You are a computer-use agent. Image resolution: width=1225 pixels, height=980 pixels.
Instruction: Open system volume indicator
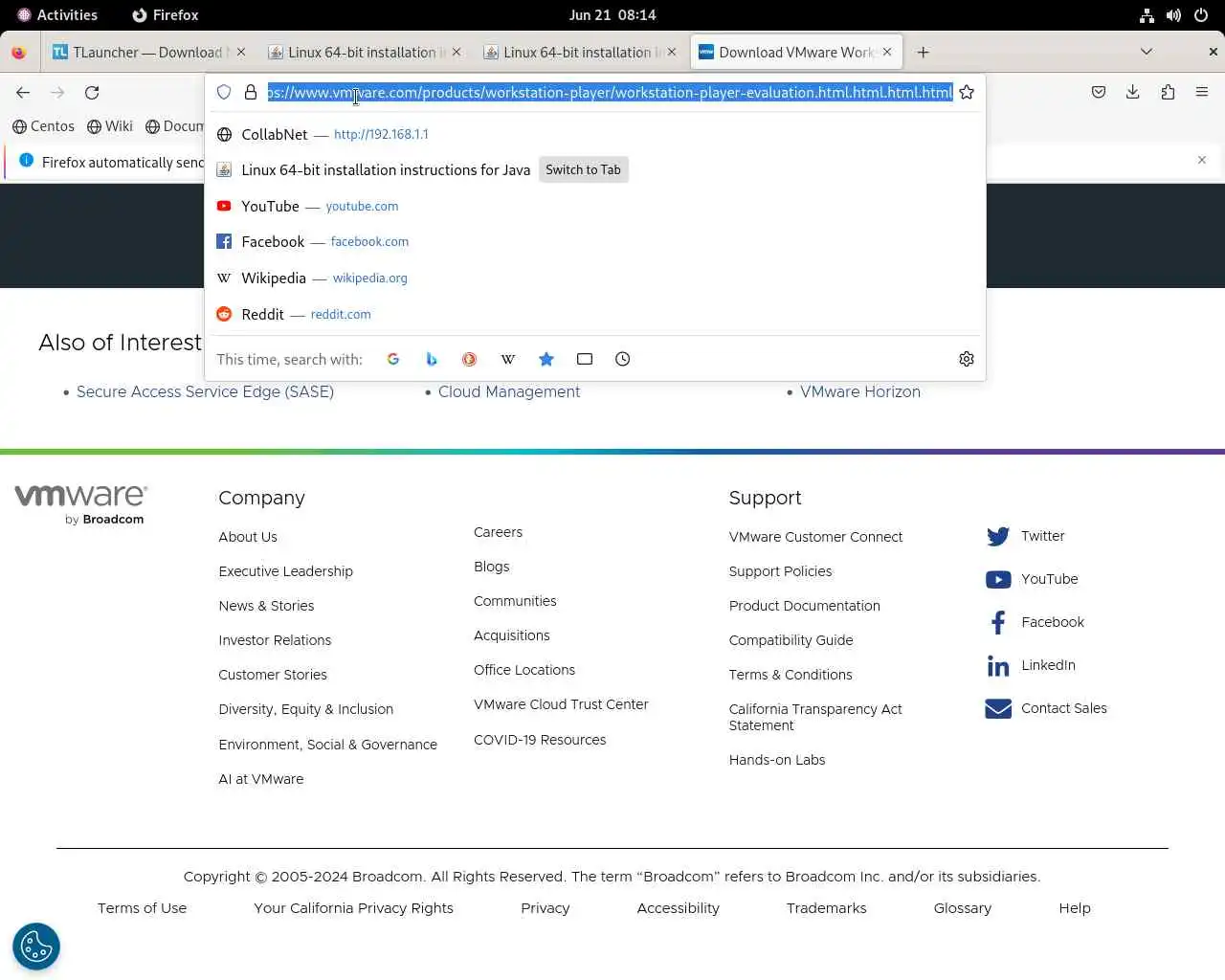pyautogui.click(x=1173, y=15)
